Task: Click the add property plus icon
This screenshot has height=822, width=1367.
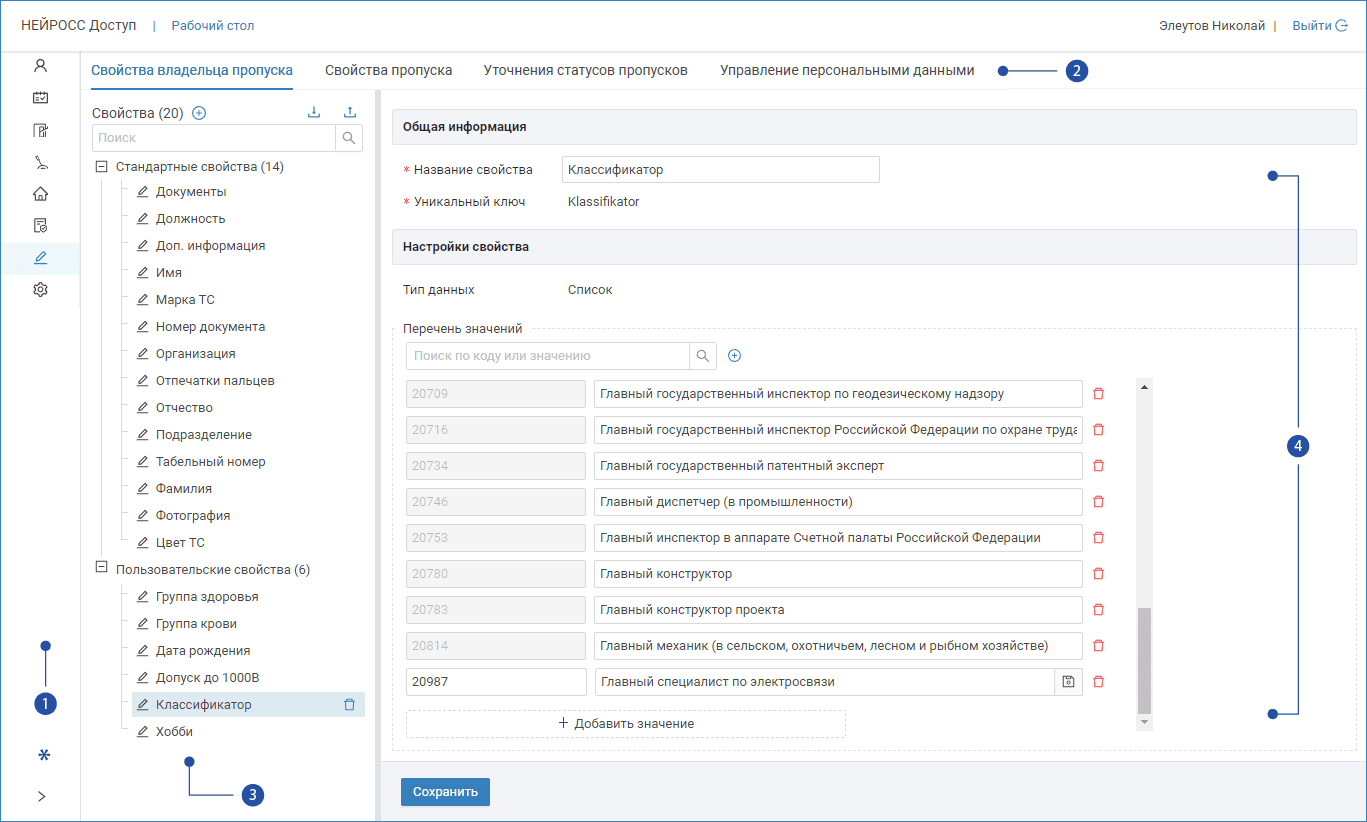Action: pyautogui.click(x=199, y=113)
